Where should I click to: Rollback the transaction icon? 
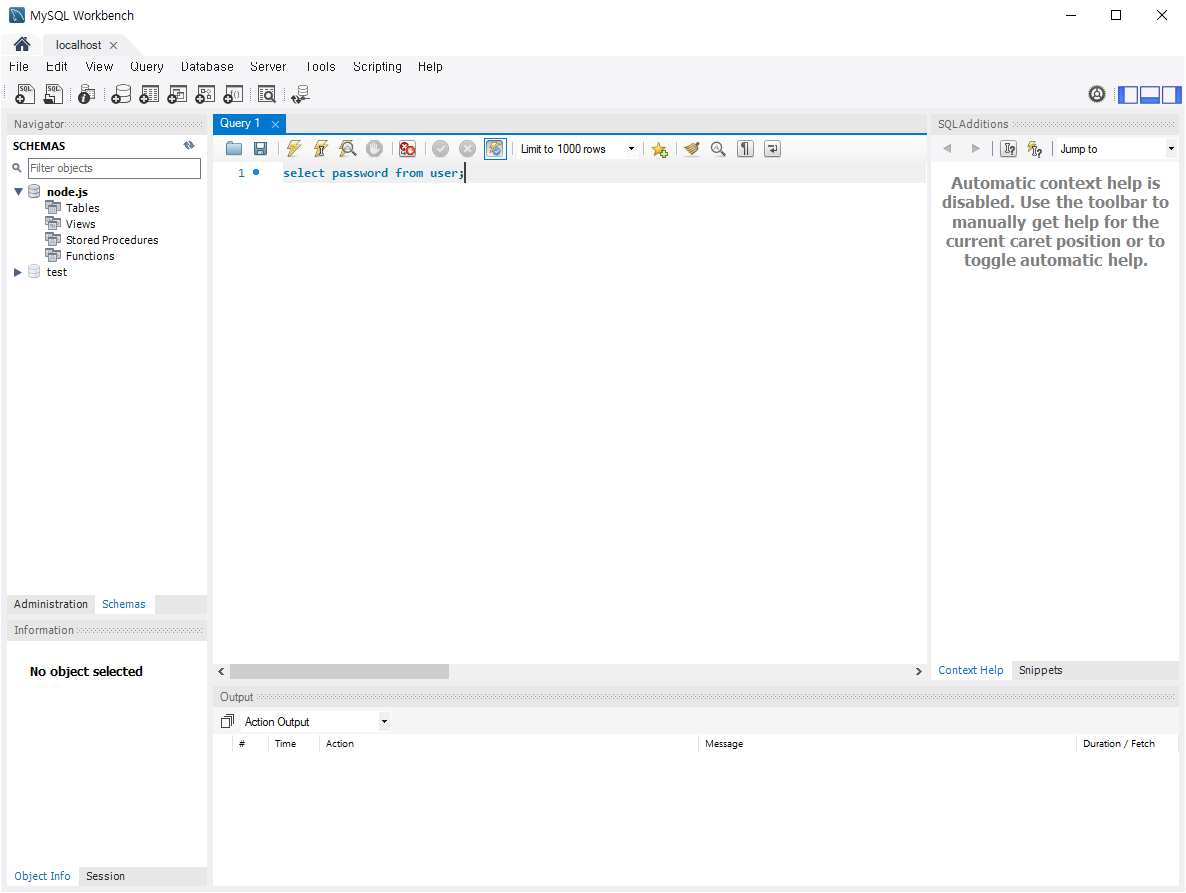[467, 149]
